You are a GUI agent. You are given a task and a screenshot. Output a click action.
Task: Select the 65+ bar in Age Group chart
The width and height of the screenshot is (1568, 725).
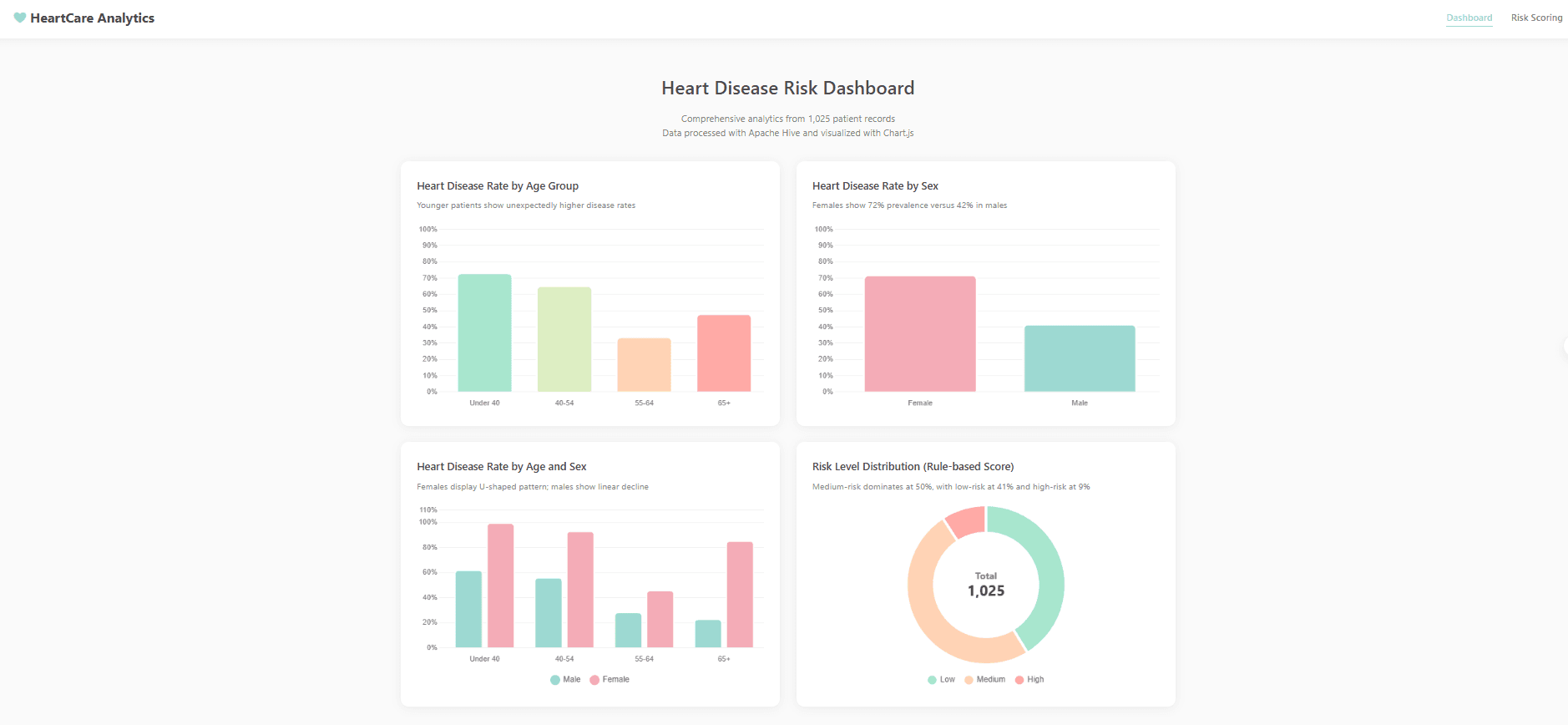724,353
